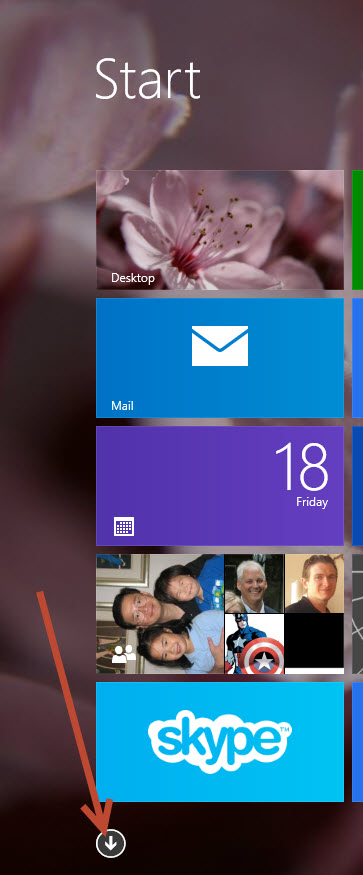The width and height of the screenshot is (363, 875).
Task: Open the partially visible gray tile beside People
Action: [357, 614]
